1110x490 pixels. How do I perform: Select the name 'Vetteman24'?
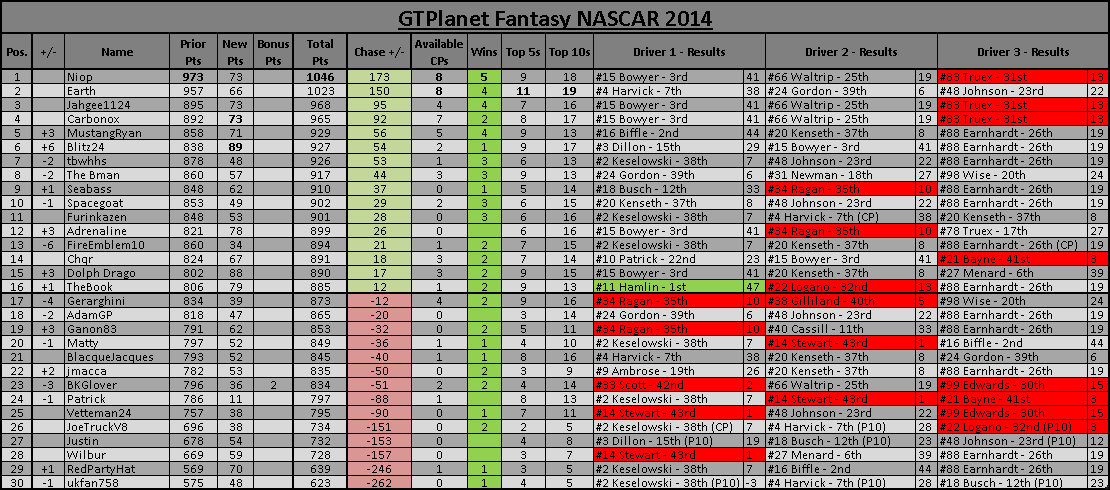click(117, 413)
